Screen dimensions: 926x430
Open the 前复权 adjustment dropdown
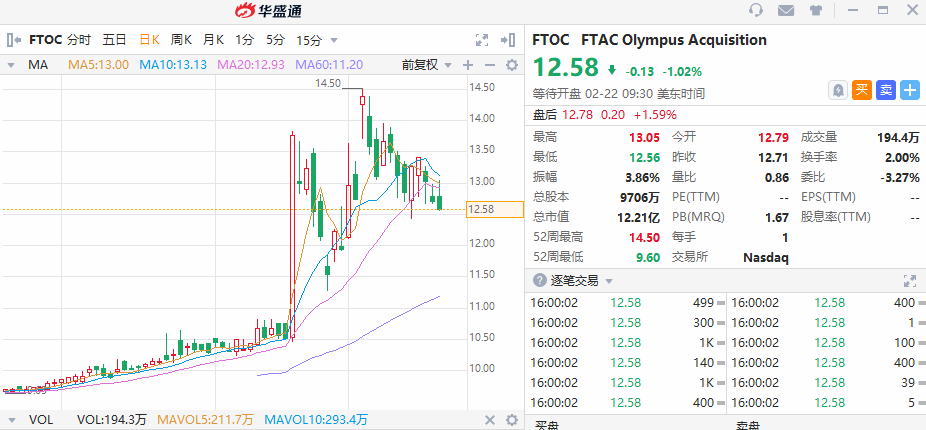pyautogui.click(x=426, y=65)
